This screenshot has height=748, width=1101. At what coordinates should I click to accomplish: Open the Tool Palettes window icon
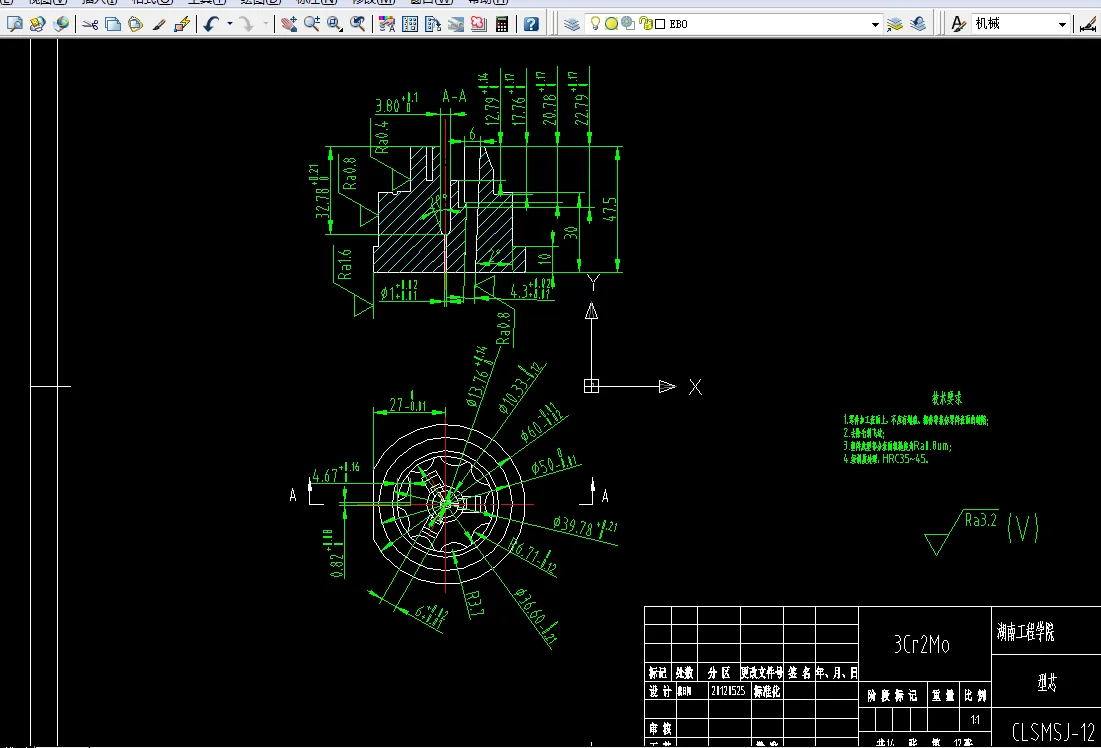coord(433,25)
